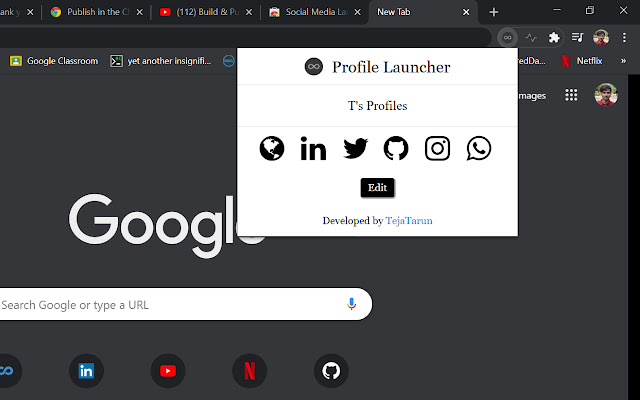Close the 'Social Media La' tab
This screenshot has height=400, width=640.
tap(358, 12)
